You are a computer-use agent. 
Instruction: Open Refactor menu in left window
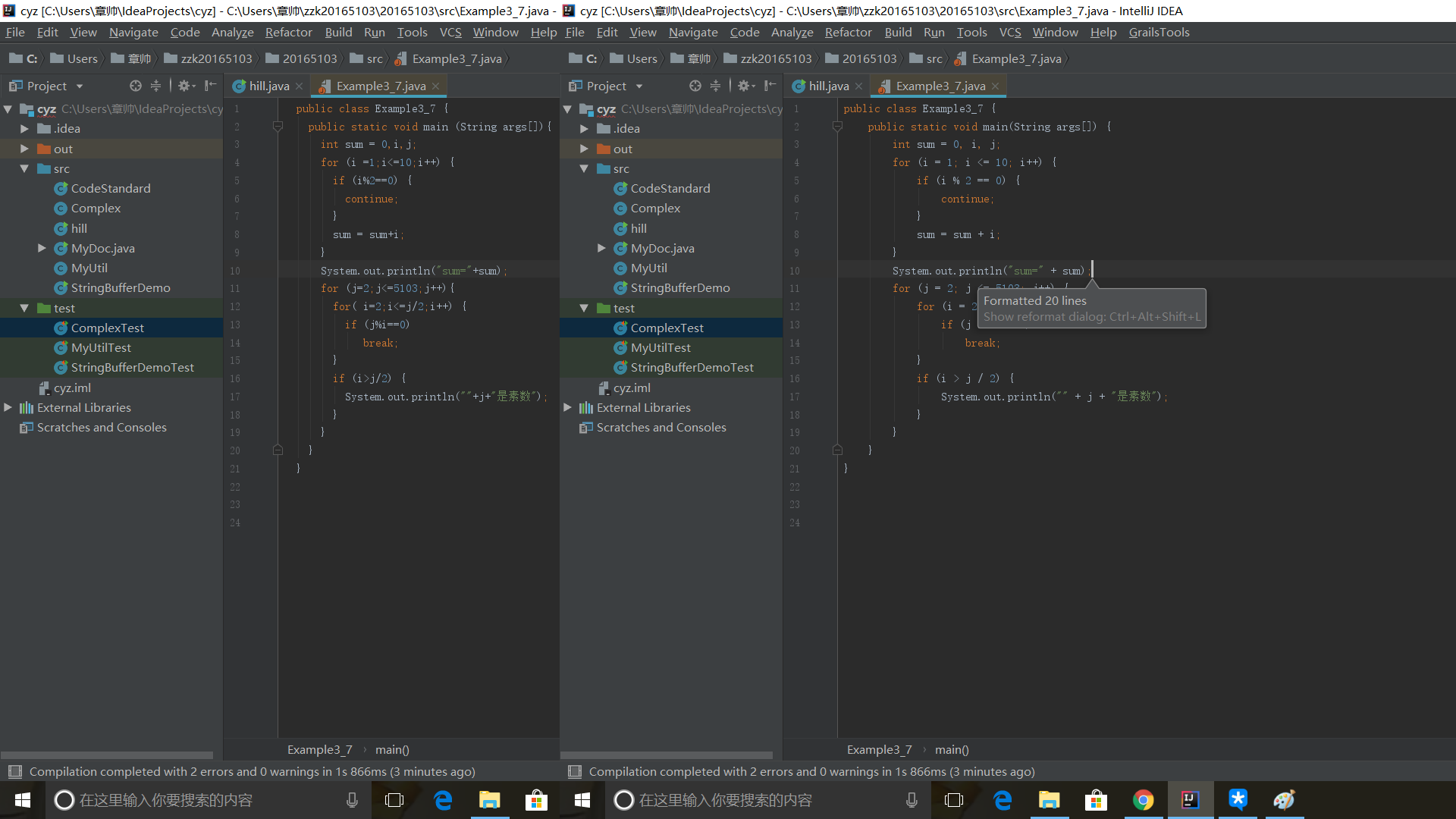pyautogui.click(x=288, y=33)
